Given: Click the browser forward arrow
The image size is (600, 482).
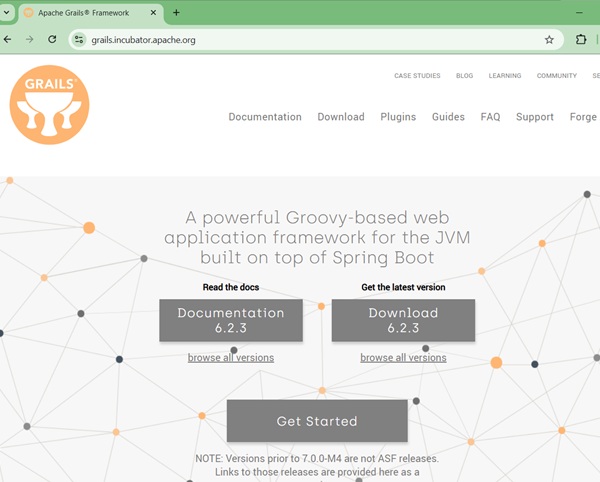Looking at the screenshot, I should 29,39.
